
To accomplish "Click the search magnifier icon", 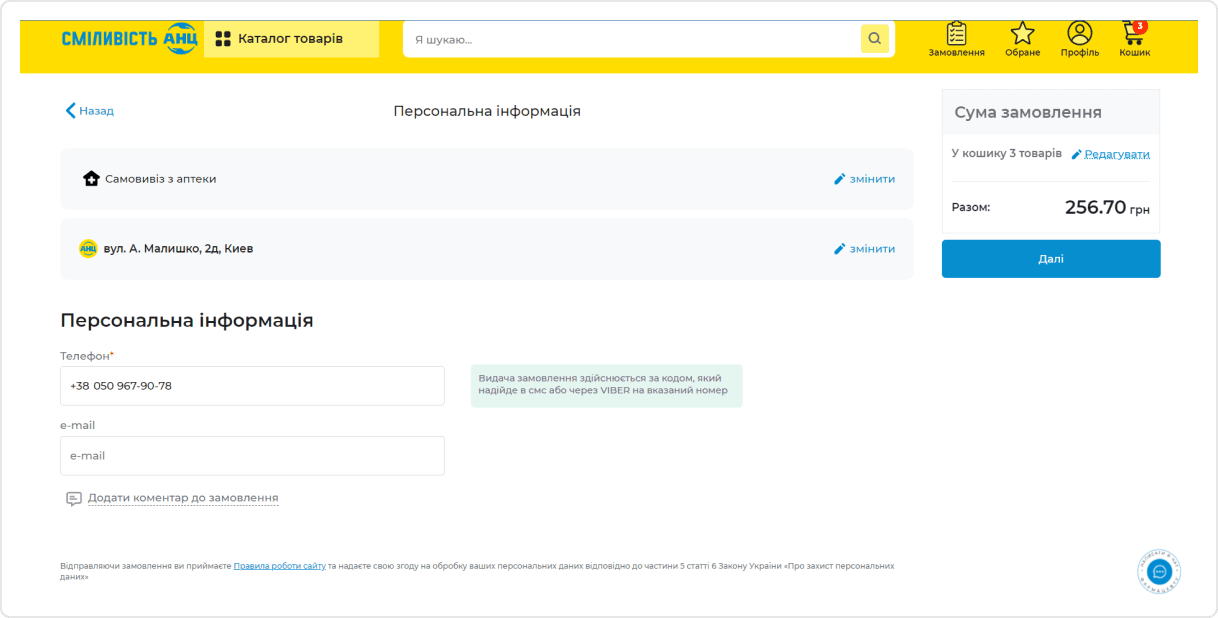I will point(874,39).
